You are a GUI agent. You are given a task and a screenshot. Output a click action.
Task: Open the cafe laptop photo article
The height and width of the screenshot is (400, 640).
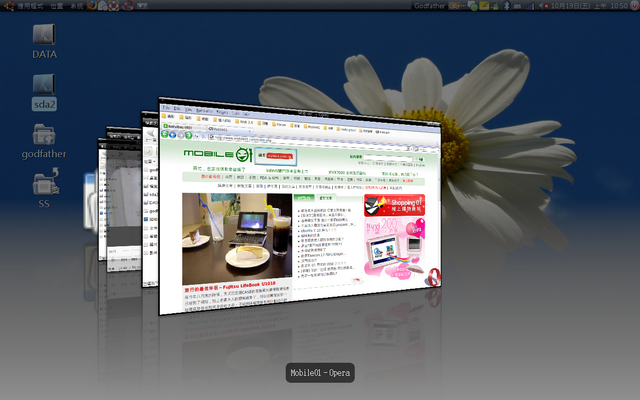point(237,239)
